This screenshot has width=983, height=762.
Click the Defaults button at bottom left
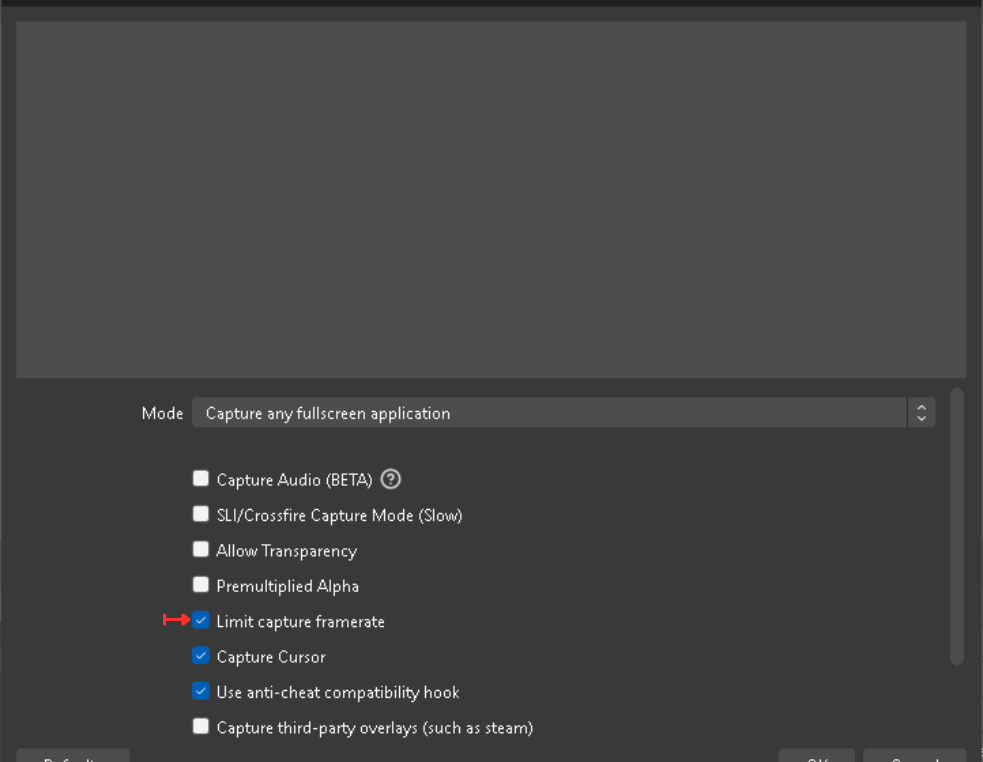[73, 755]
